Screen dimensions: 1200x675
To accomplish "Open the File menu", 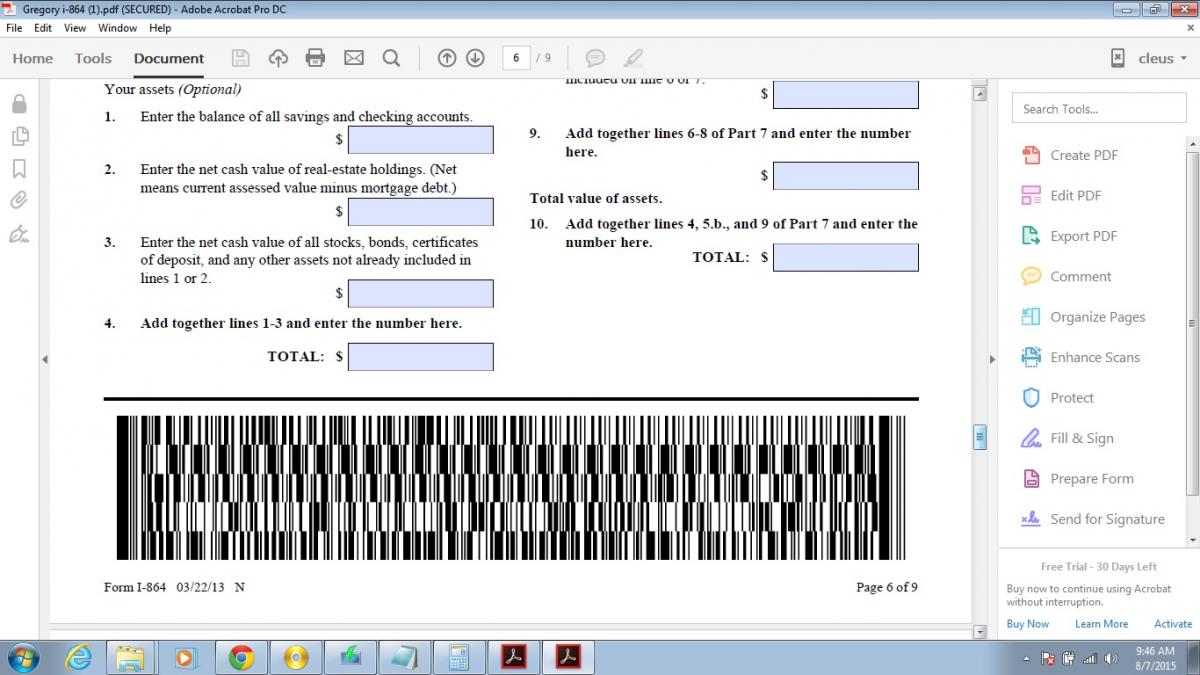I will (x=14, y=28).
